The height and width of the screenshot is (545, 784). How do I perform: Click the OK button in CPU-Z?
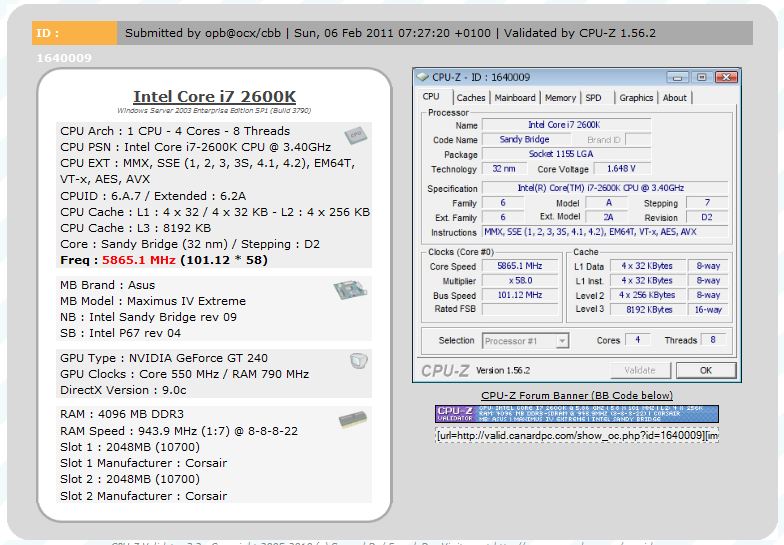click(706, 370)
